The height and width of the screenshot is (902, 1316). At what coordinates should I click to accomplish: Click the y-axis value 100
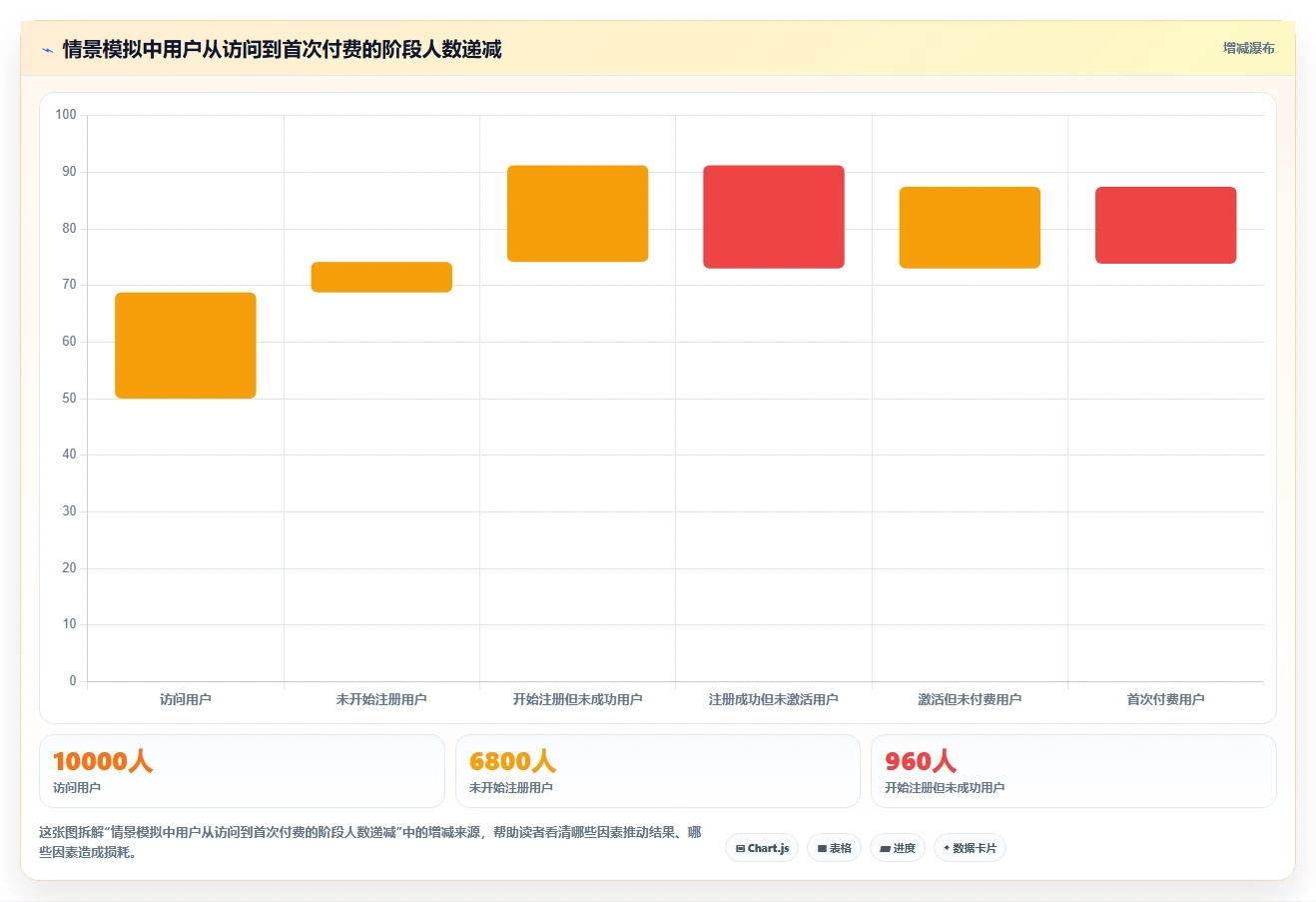pyautogui.click(x=66, y=115)
